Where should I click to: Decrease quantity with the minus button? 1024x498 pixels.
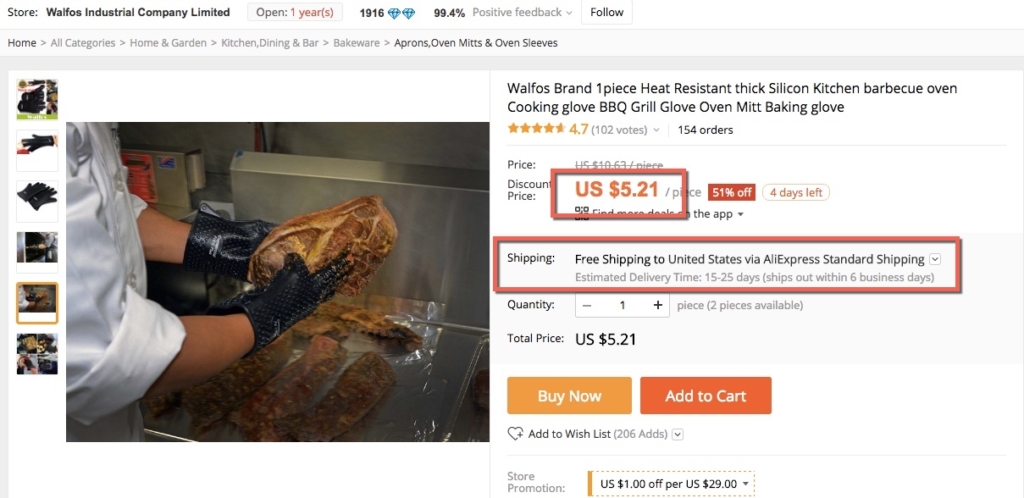pyautogui.click(x=587, y=305)
